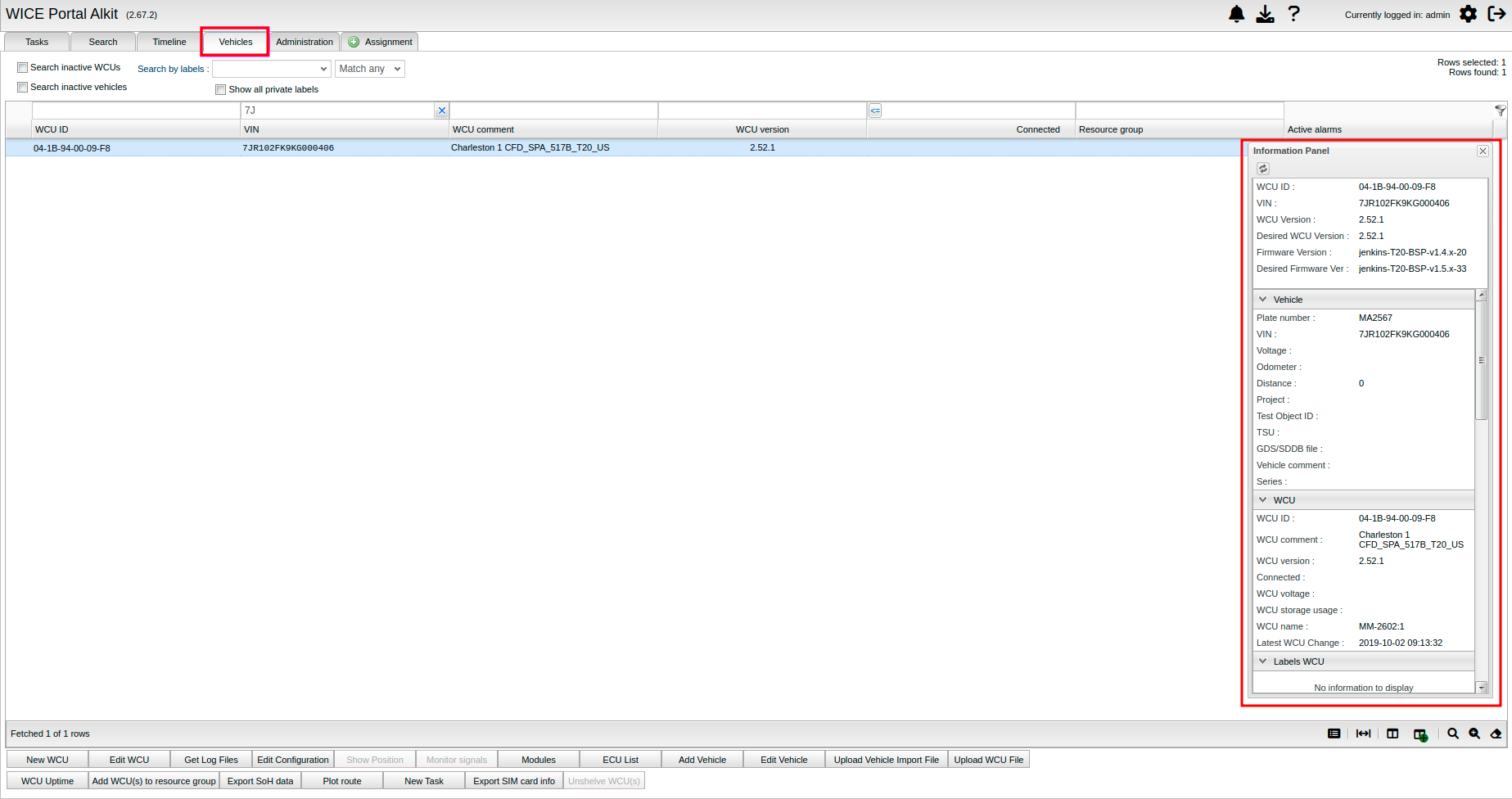Click the table filter funnel icon
This screenshot has width=1512, height=799.
click(1500, 111)
